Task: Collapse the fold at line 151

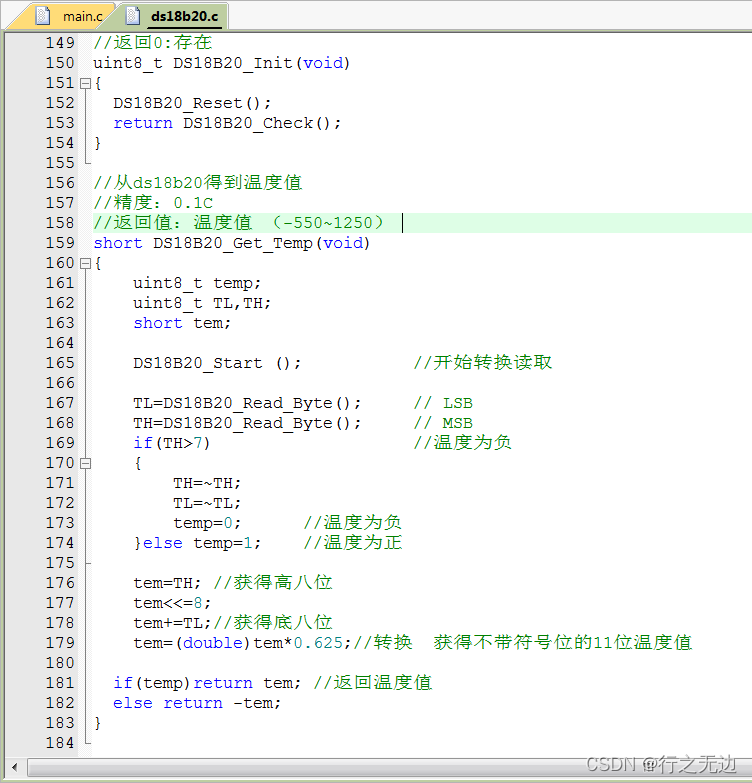Action: coord(86,83)
